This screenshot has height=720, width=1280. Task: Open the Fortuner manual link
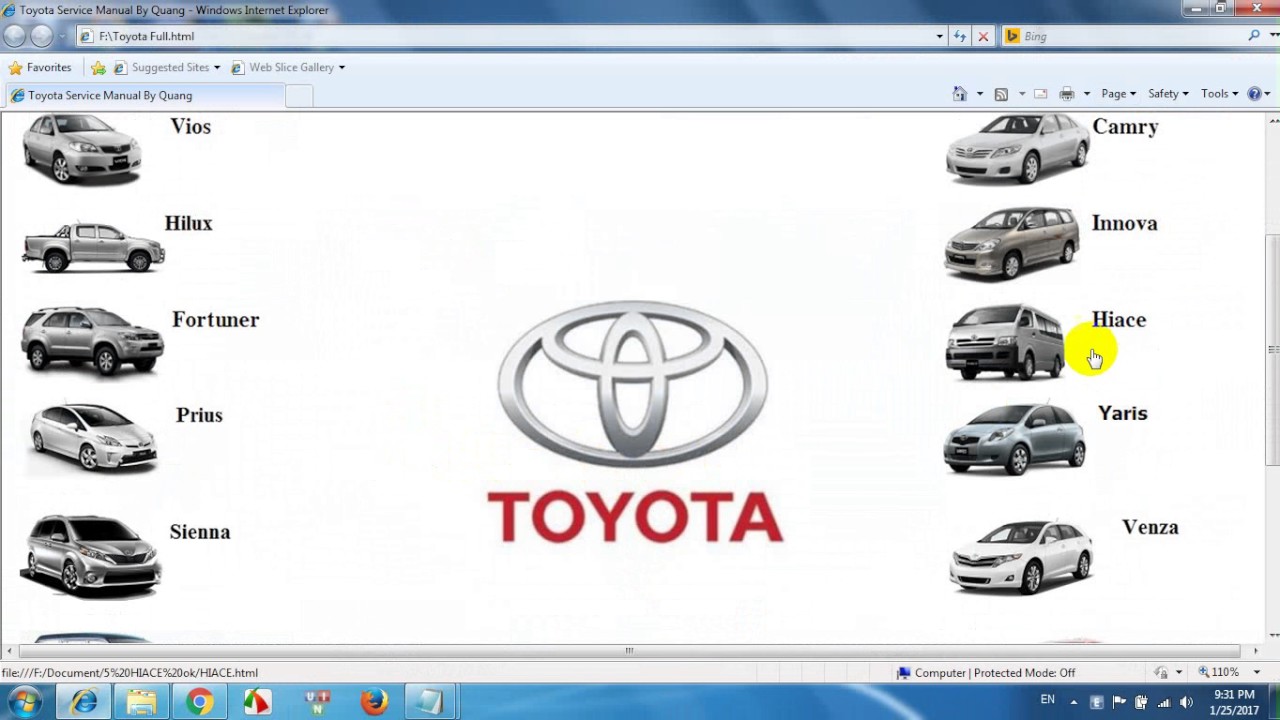(215, 320)
